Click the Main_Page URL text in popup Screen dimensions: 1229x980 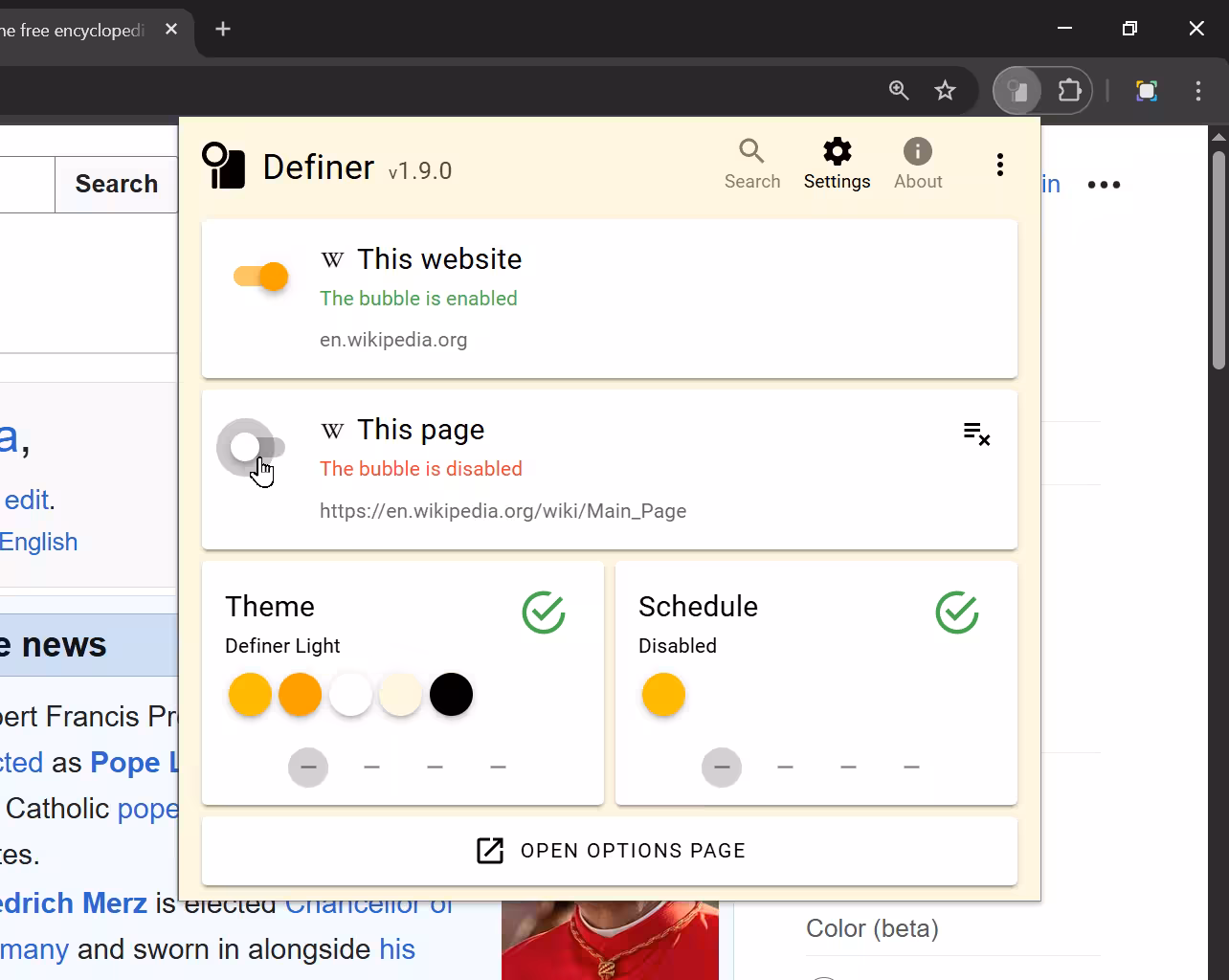503,511
